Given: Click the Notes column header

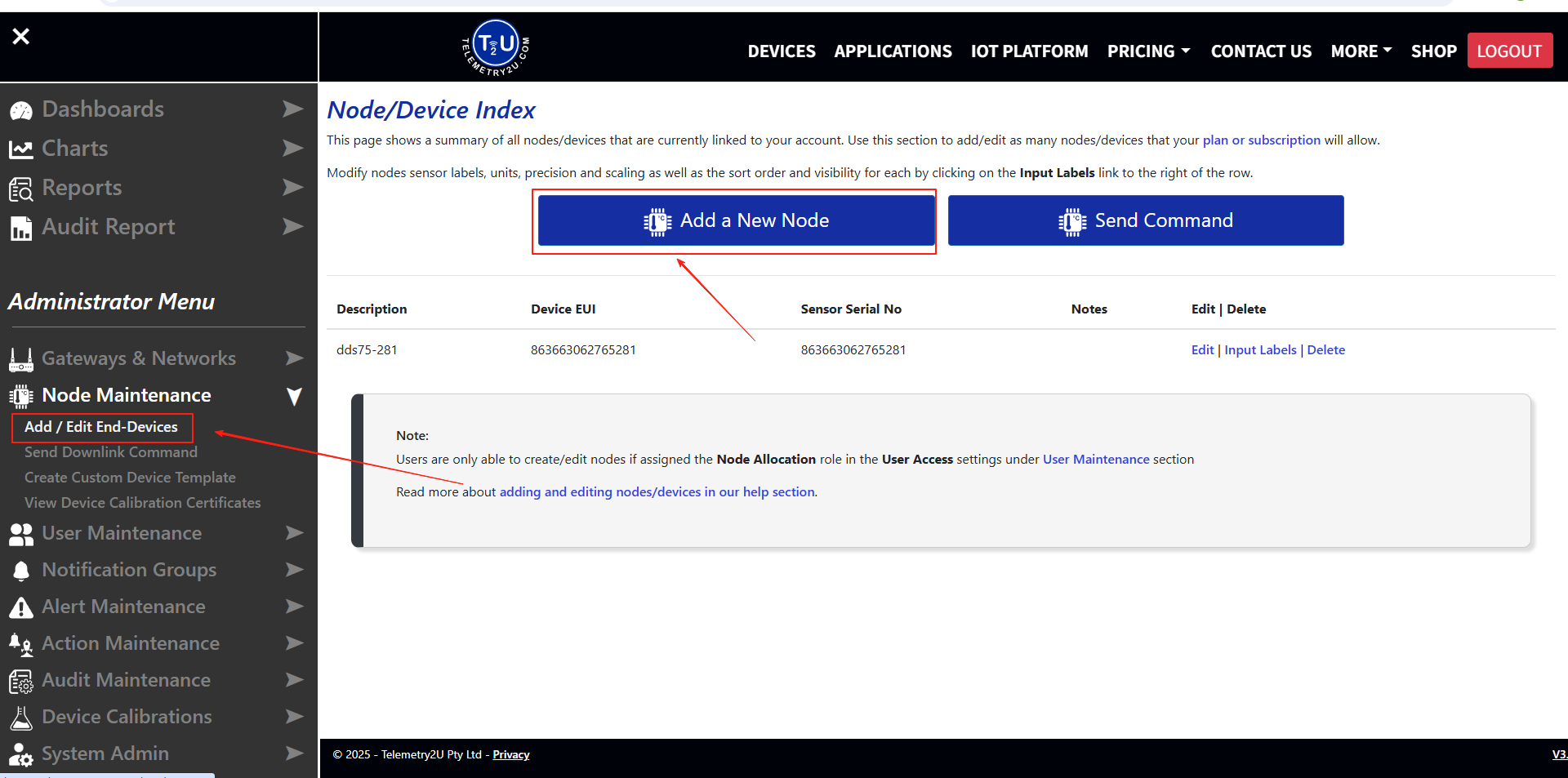Looking at the screenshot, I should point(1089,309).
